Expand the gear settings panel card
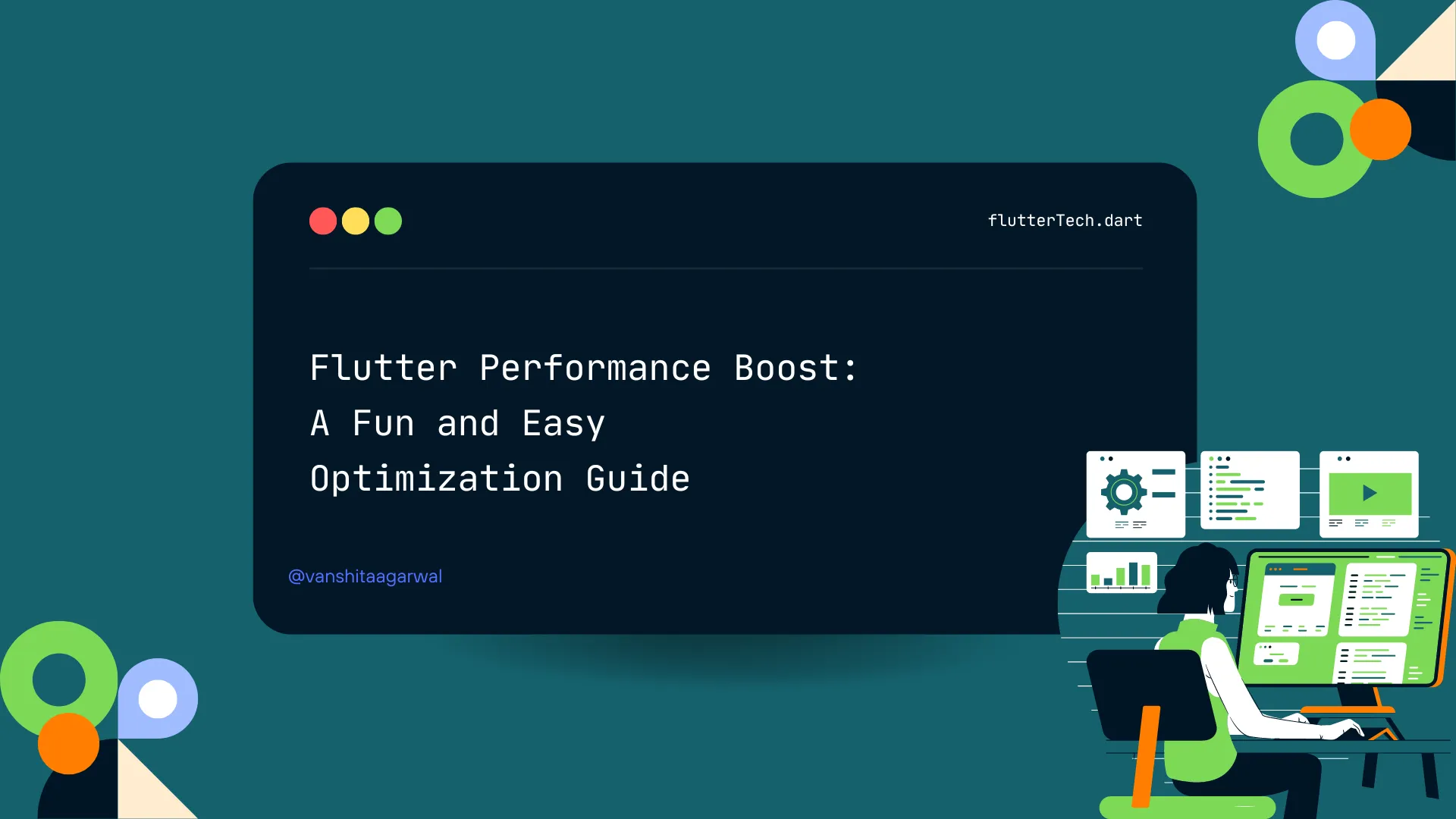1456x819 pixels. coord(1135,494)
